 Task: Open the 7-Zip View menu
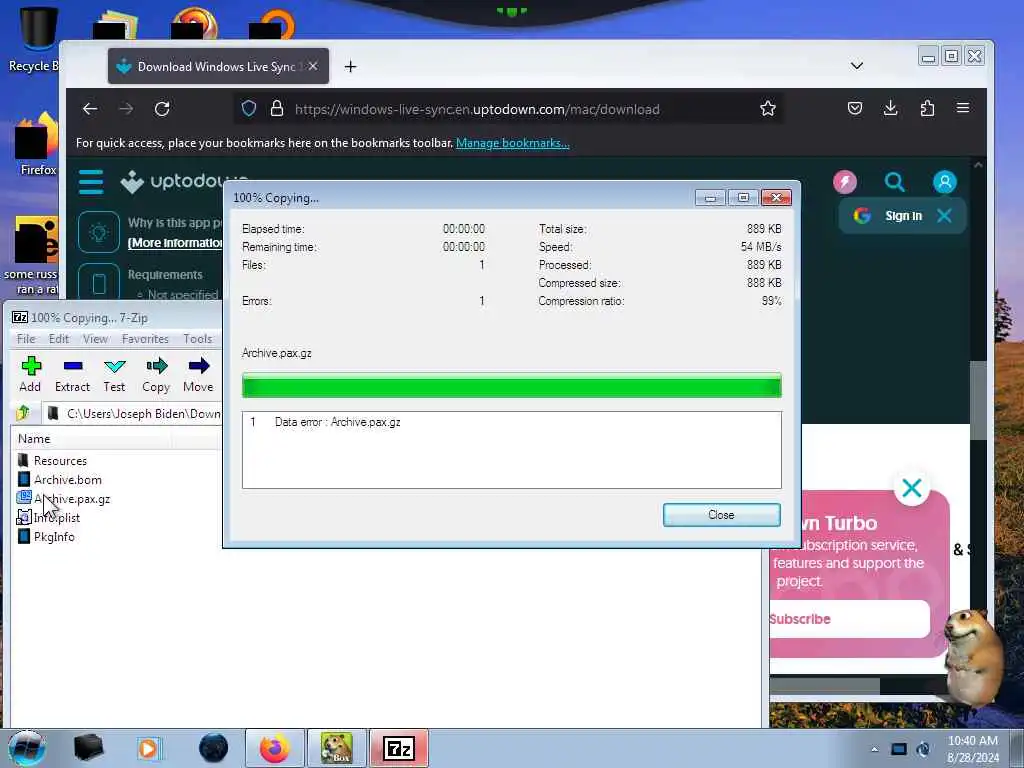(x=95, y=338)
